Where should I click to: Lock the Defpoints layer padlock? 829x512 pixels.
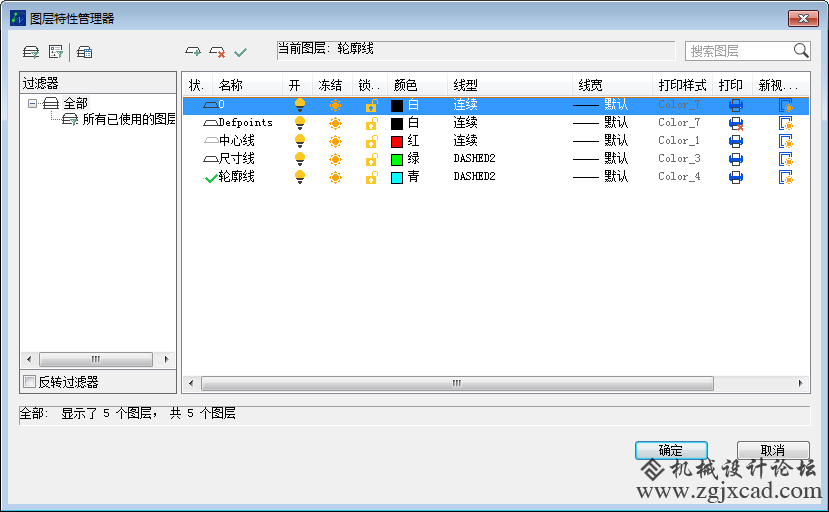pyautogui.click(x=372, y=123)
